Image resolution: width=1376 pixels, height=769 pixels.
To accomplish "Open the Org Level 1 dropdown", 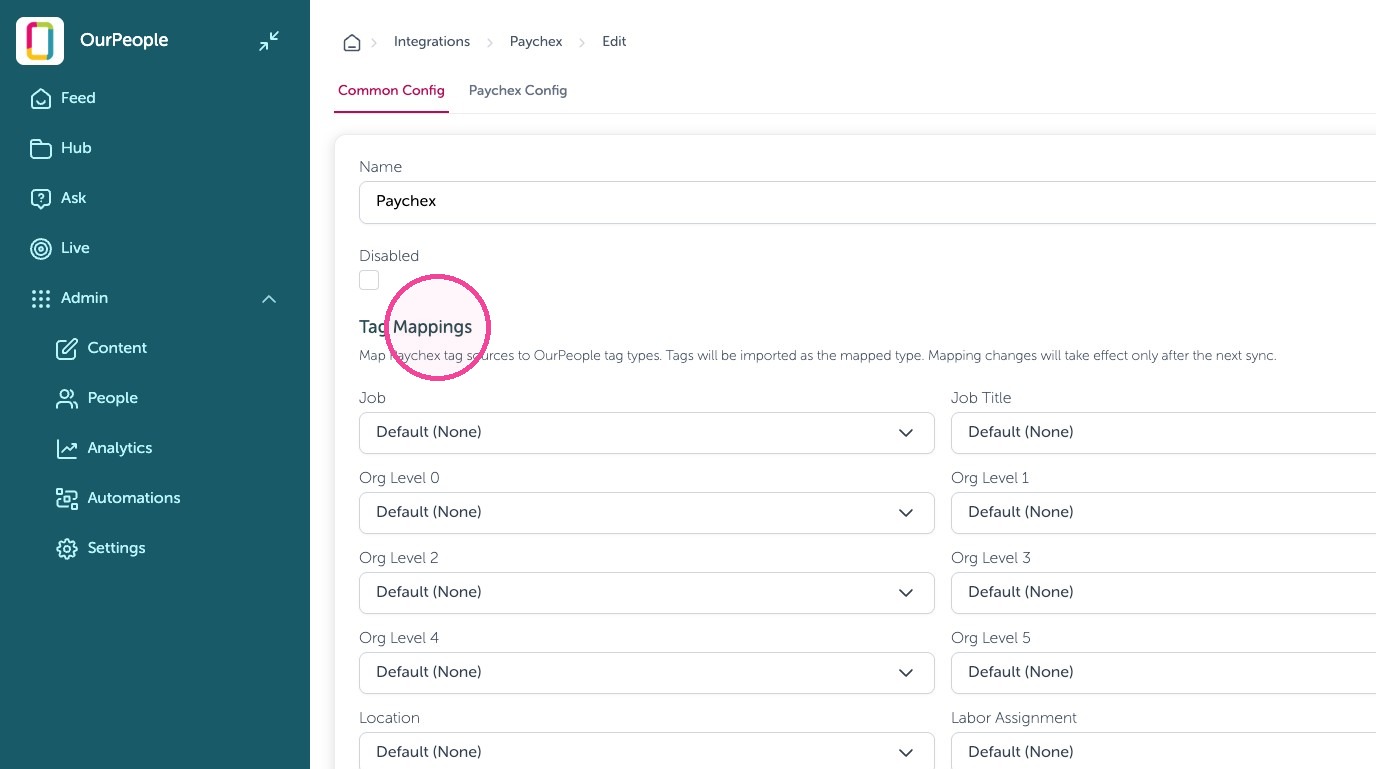I will click(x=1163, y=512).
